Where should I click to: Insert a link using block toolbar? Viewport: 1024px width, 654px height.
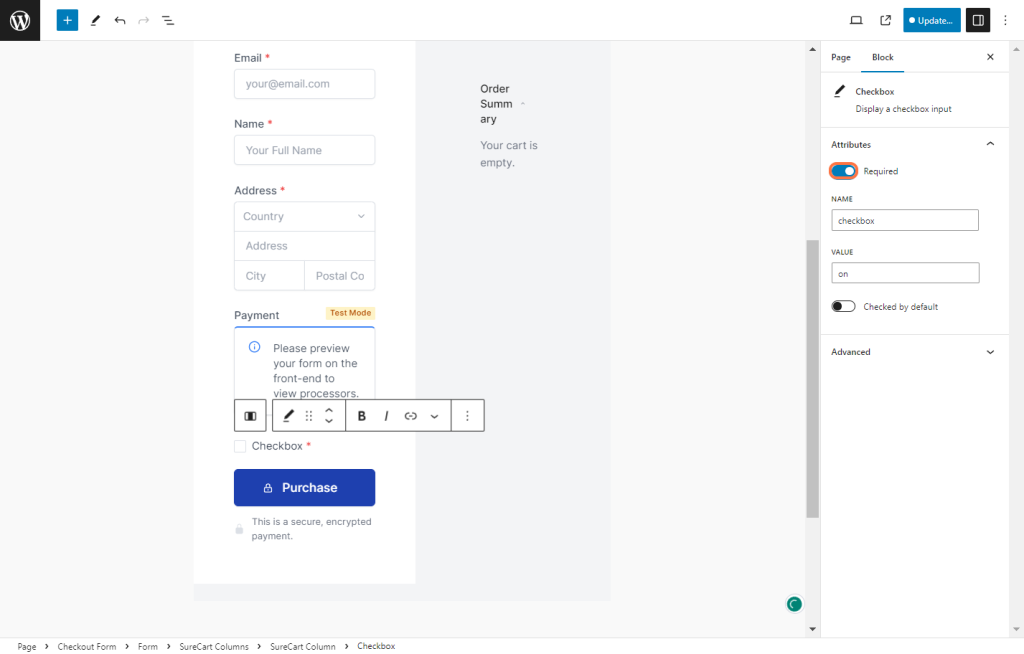pos(410,416)
